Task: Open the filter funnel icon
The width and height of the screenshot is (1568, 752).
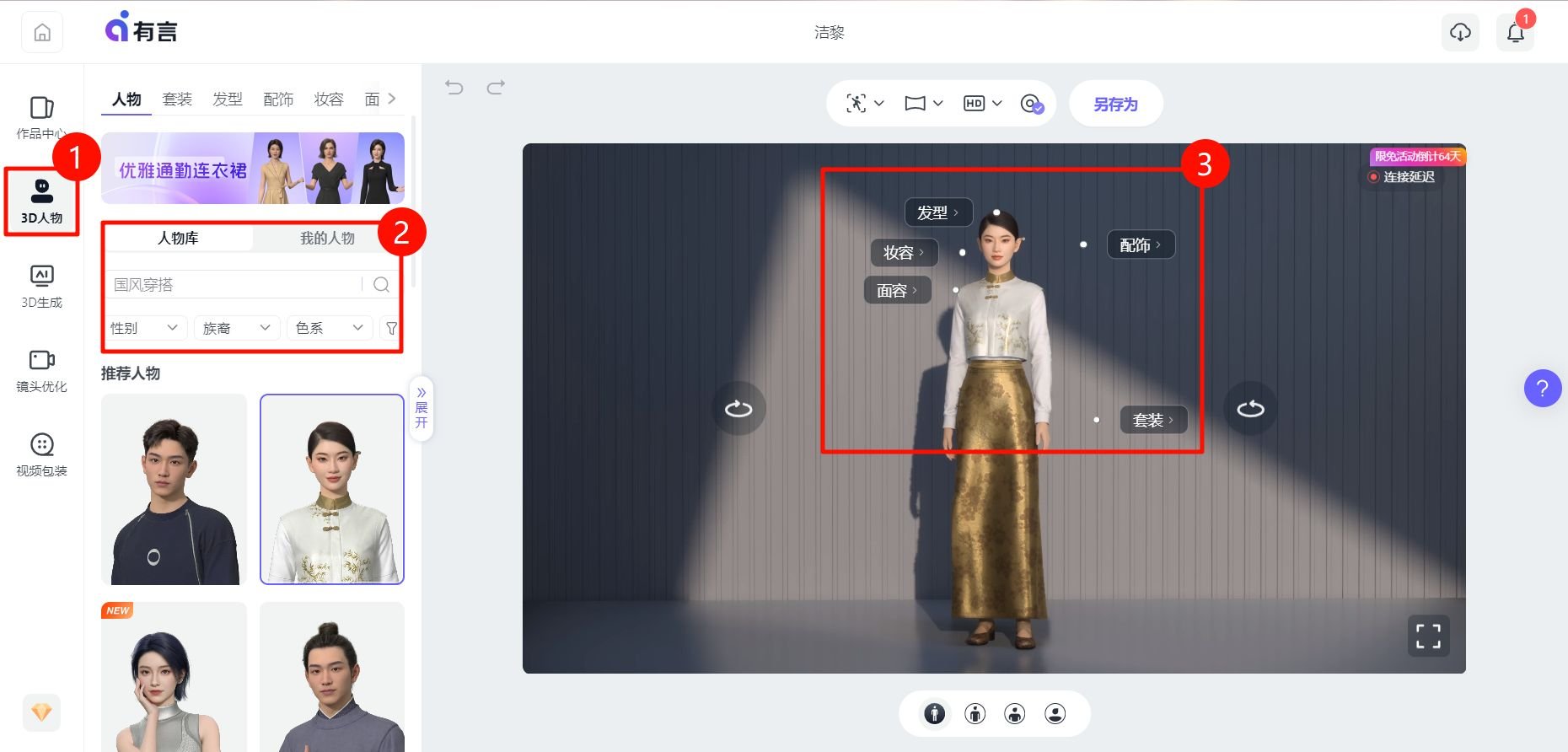Action: click(x=391, y=328)
